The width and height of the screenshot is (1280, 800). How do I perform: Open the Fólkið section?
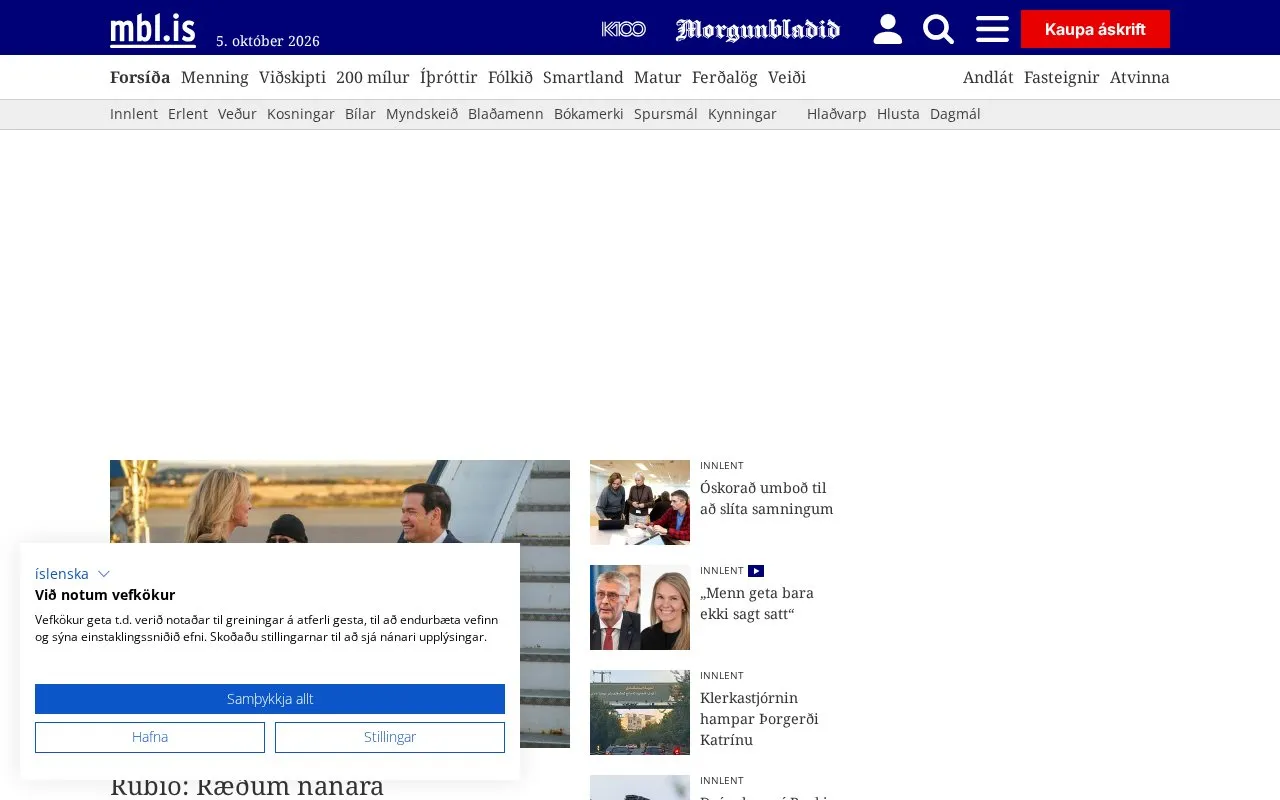pyautogui.click(x=510, y=77)
